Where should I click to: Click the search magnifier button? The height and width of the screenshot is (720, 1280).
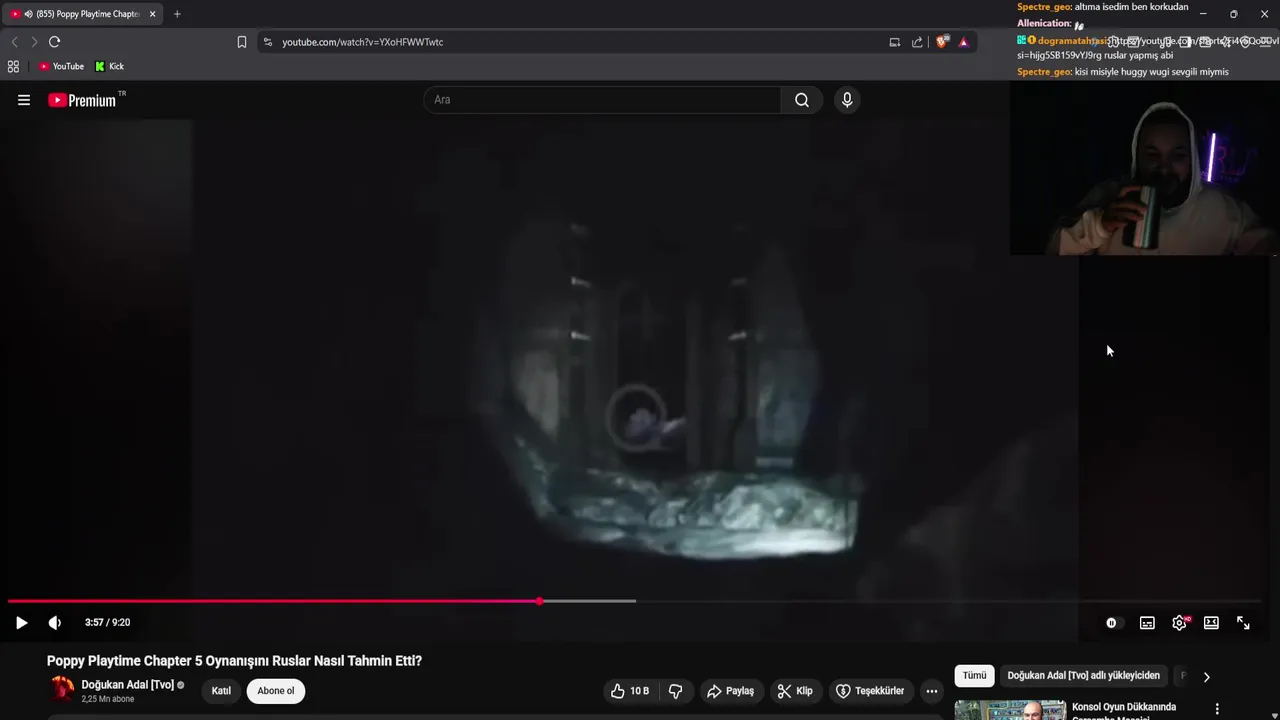(x=802, y=100)
